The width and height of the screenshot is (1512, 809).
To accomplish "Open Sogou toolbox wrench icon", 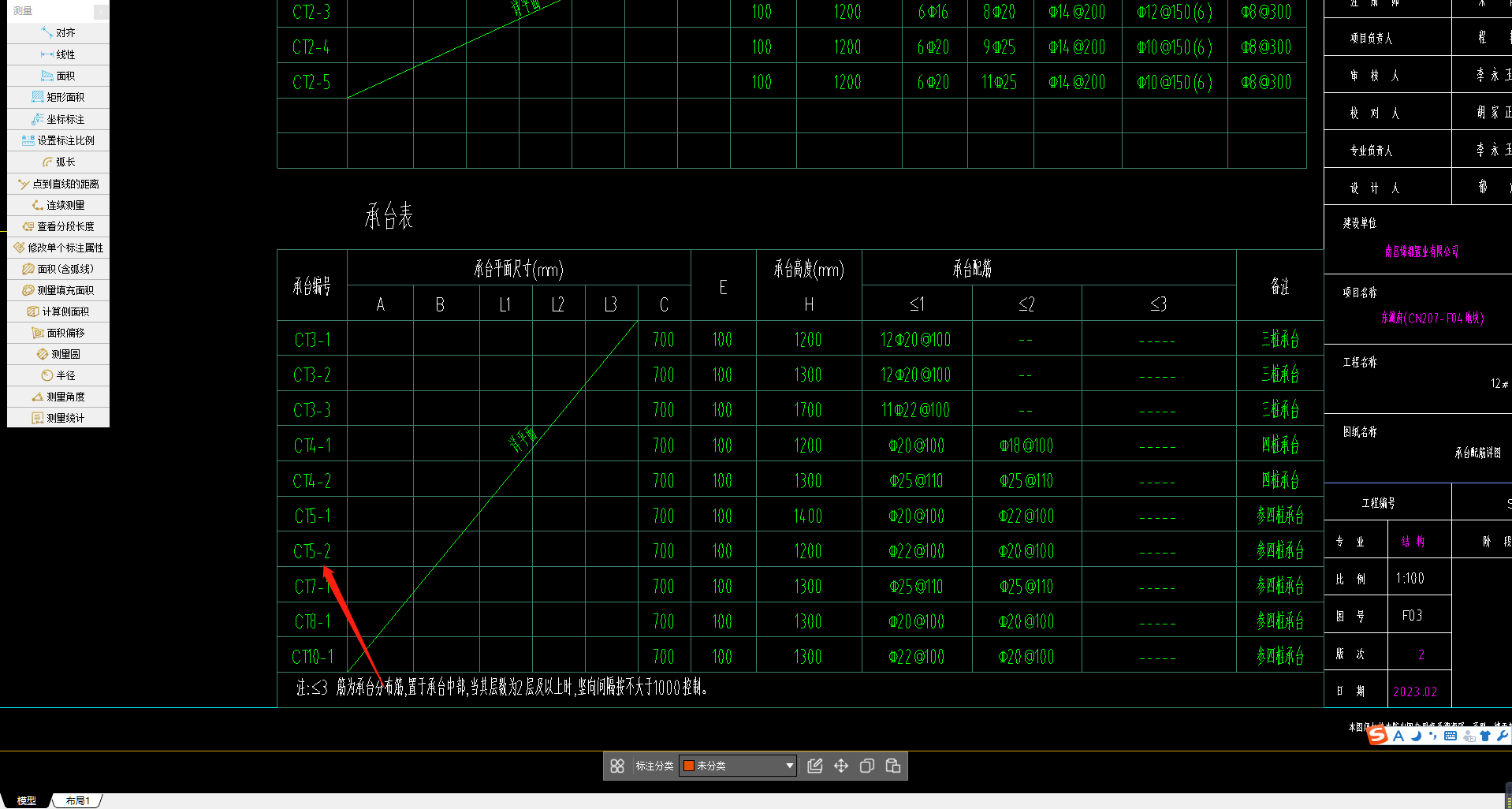I will (x=1503, y=736).
